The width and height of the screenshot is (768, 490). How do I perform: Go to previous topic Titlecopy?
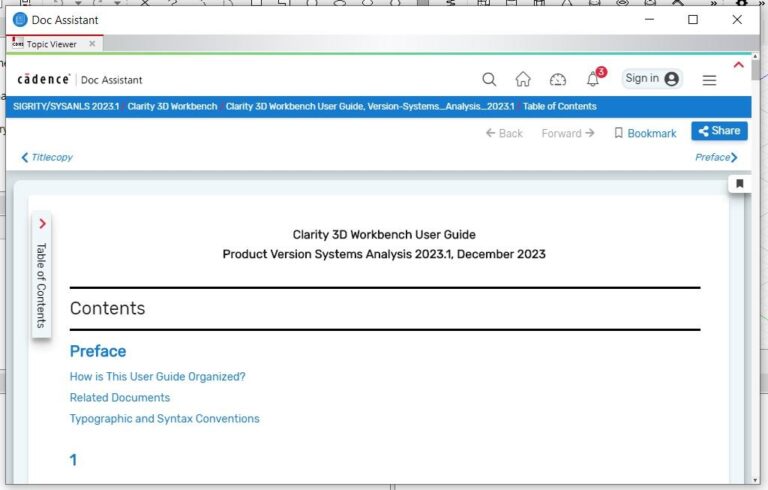[x=47, y=157]
